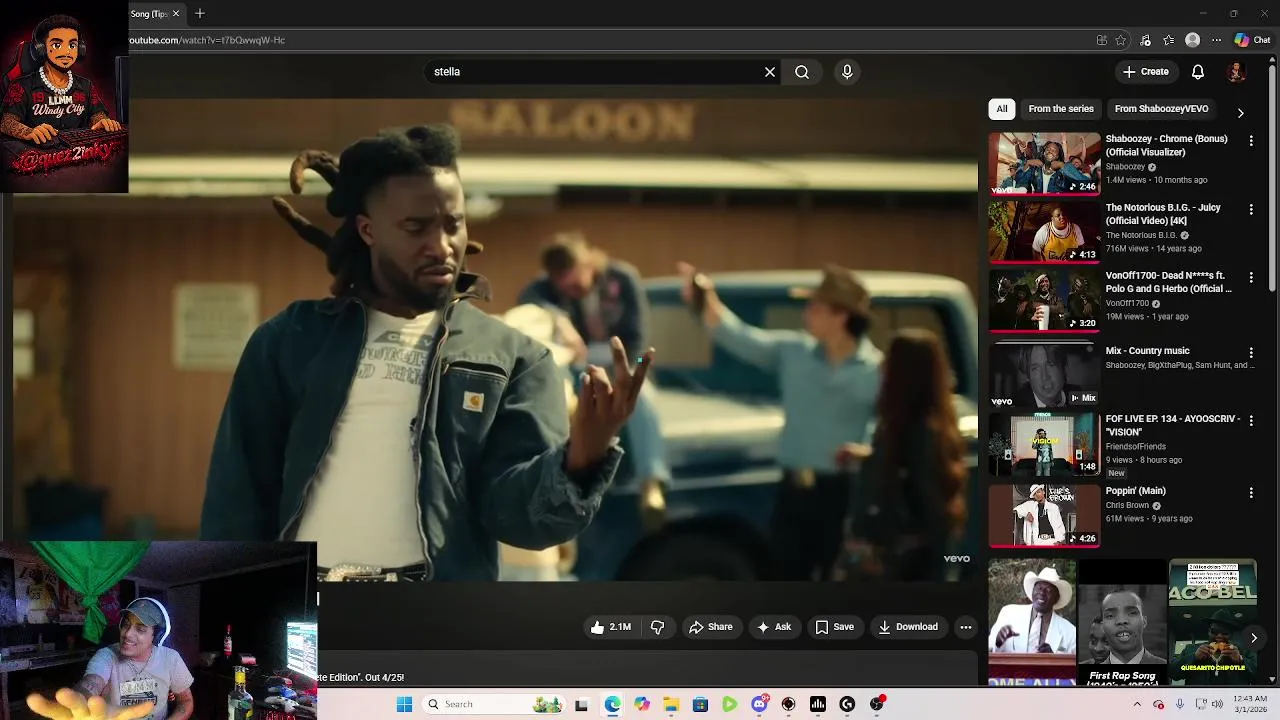Open the FOF LIVE EP. 134 title
This screenshot has width=1280, height=720.
coord(1172,425)
